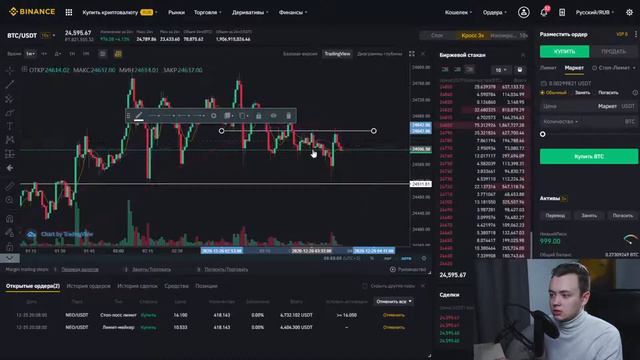Cancel the NEO/USDT limit-maker order
The image size is (640, 360).
coord(394,327)
